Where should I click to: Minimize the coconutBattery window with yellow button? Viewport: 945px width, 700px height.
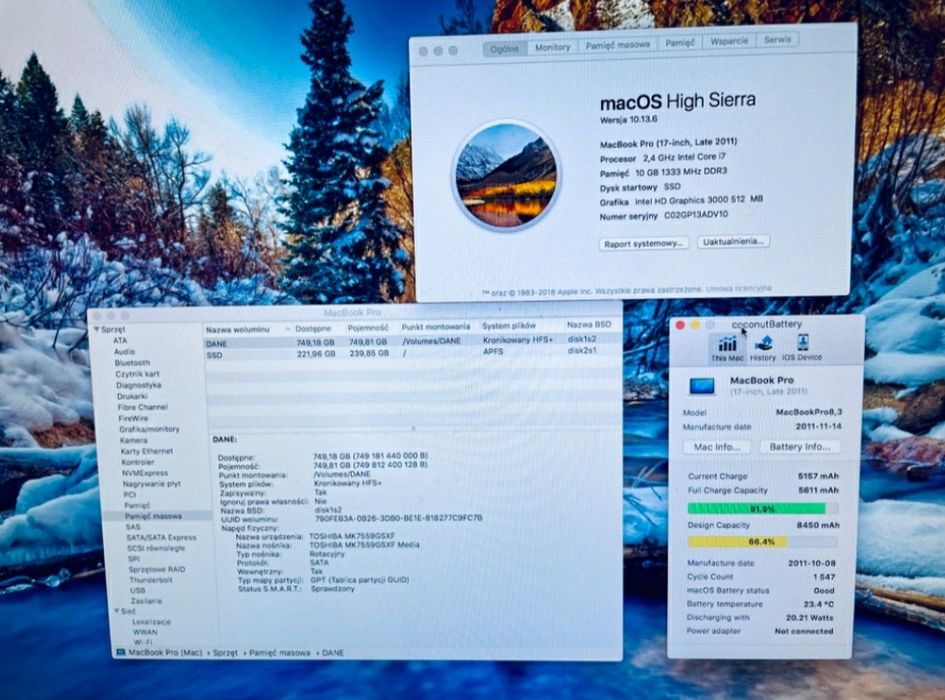pyautogui.click(x=695, y=325)
